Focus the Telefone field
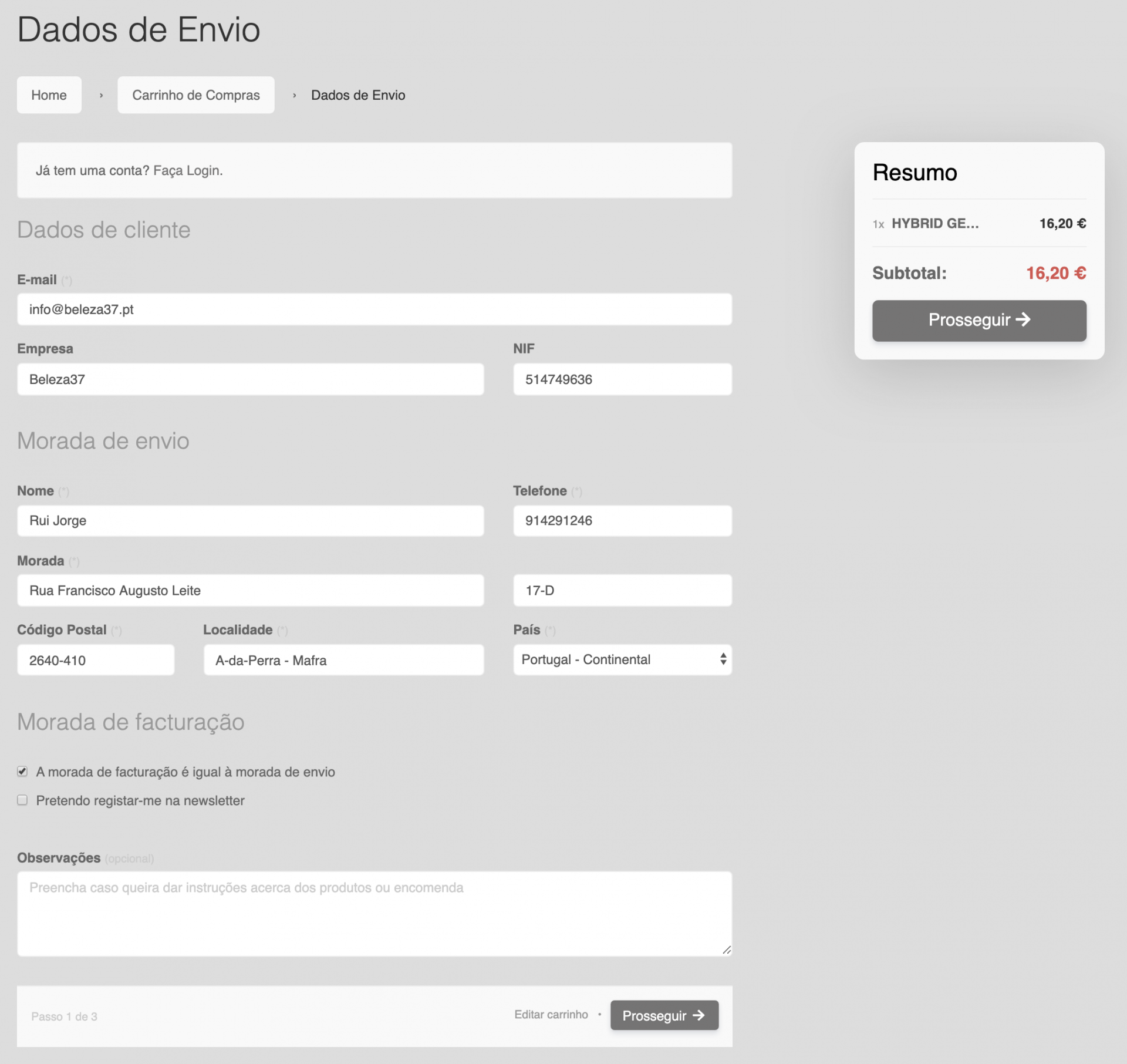The height and width of the screenshot is (1064, 1127). coord(622,521)
